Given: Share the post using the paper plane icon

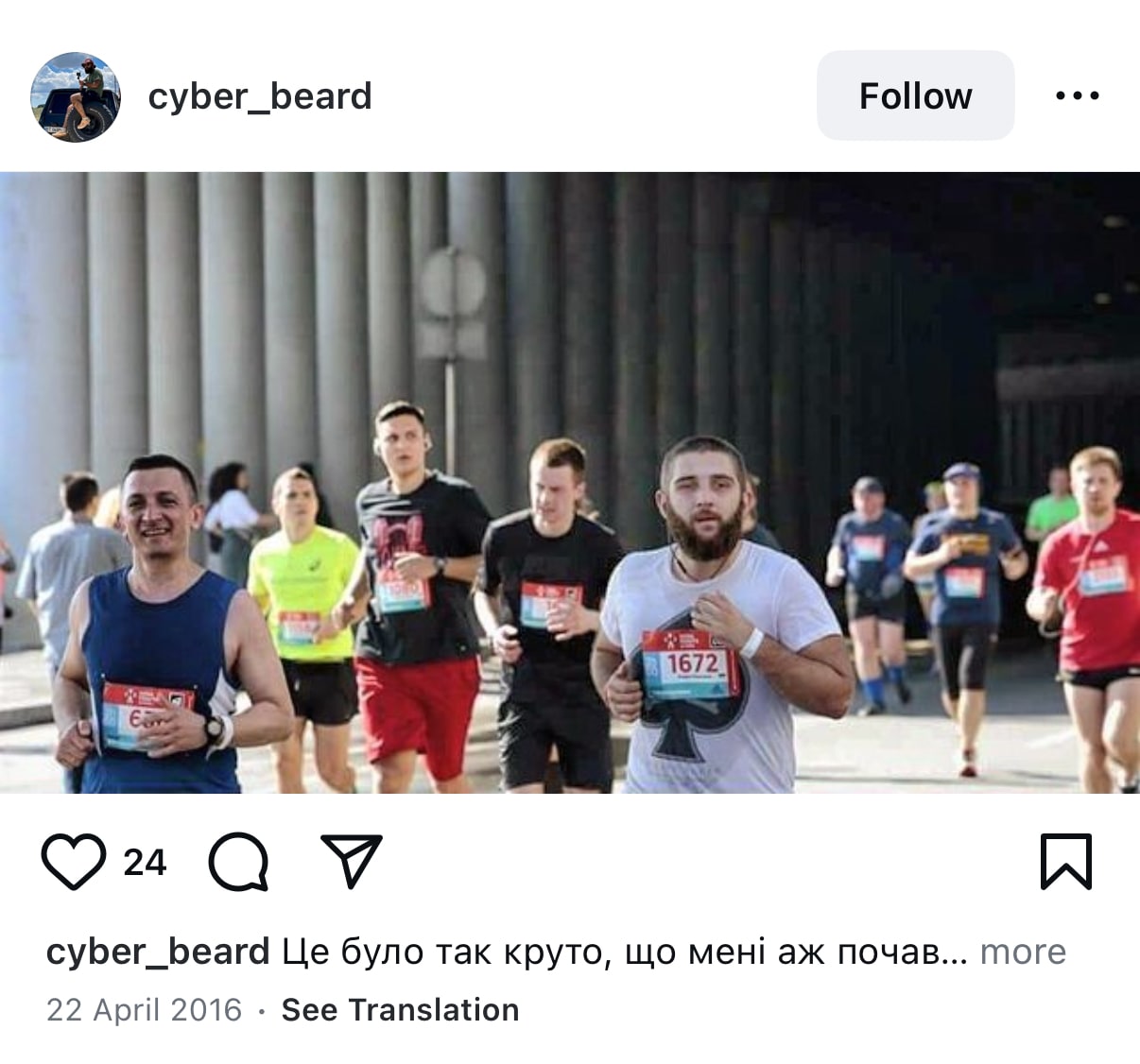Looking at the screenshot, I should [x=352, y=861].
